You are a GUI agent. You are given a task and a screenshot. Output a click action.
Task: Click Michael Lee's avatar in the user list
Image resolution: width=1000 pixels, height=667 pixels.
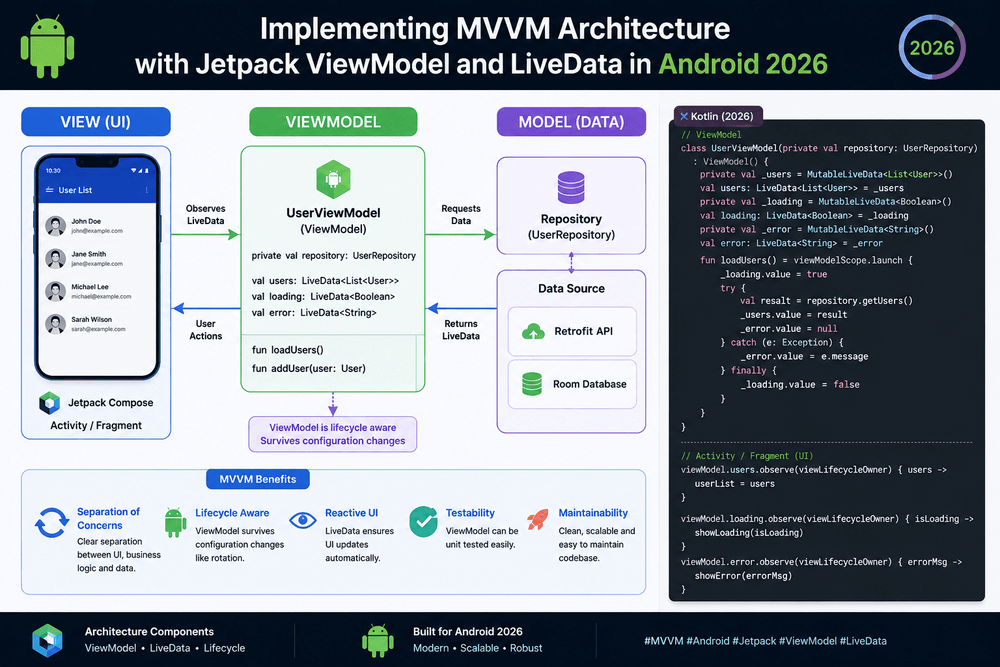[x=55, y=291]
